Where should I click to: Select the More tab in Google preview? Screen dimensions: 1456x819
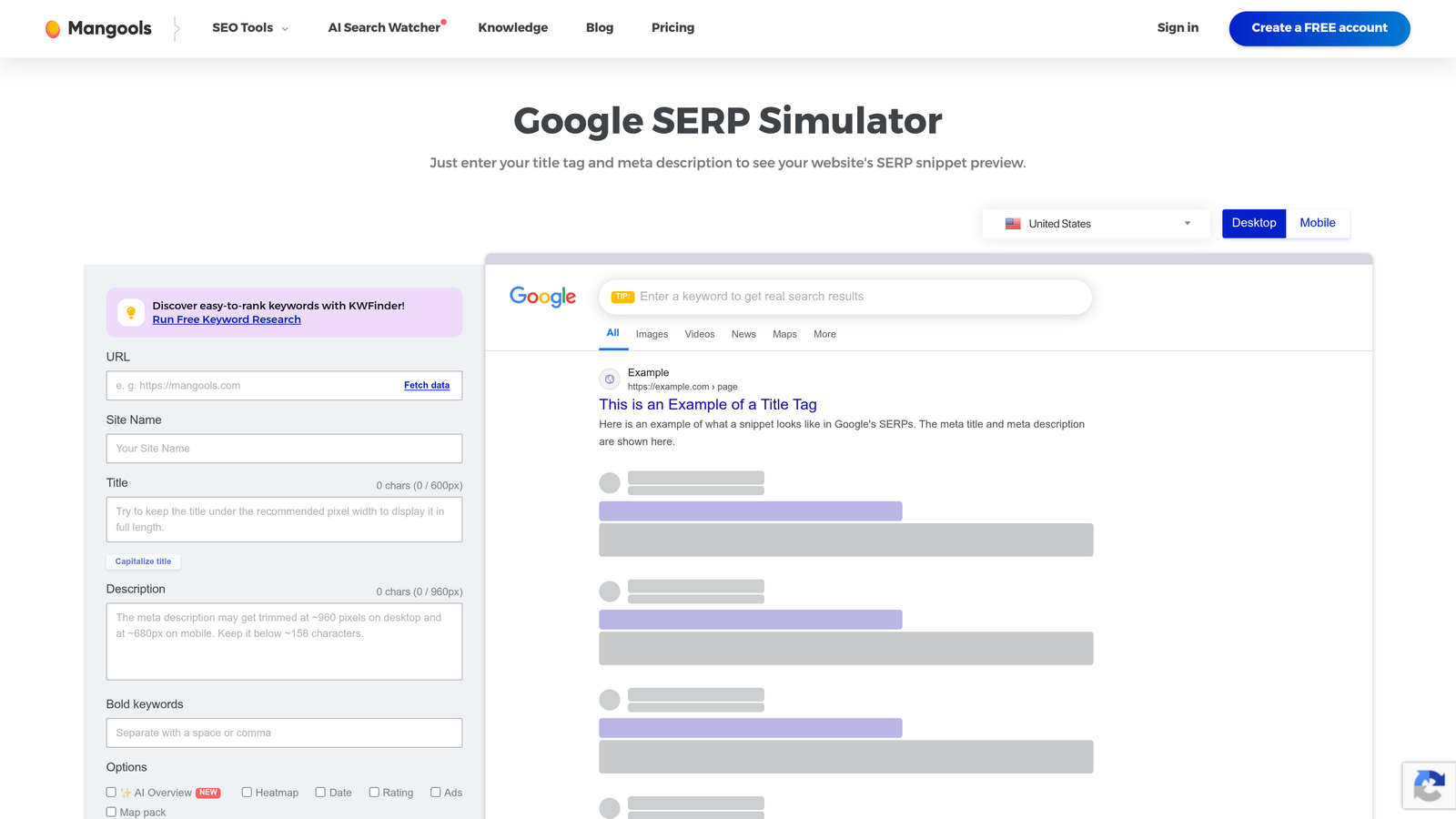point(824,334)
